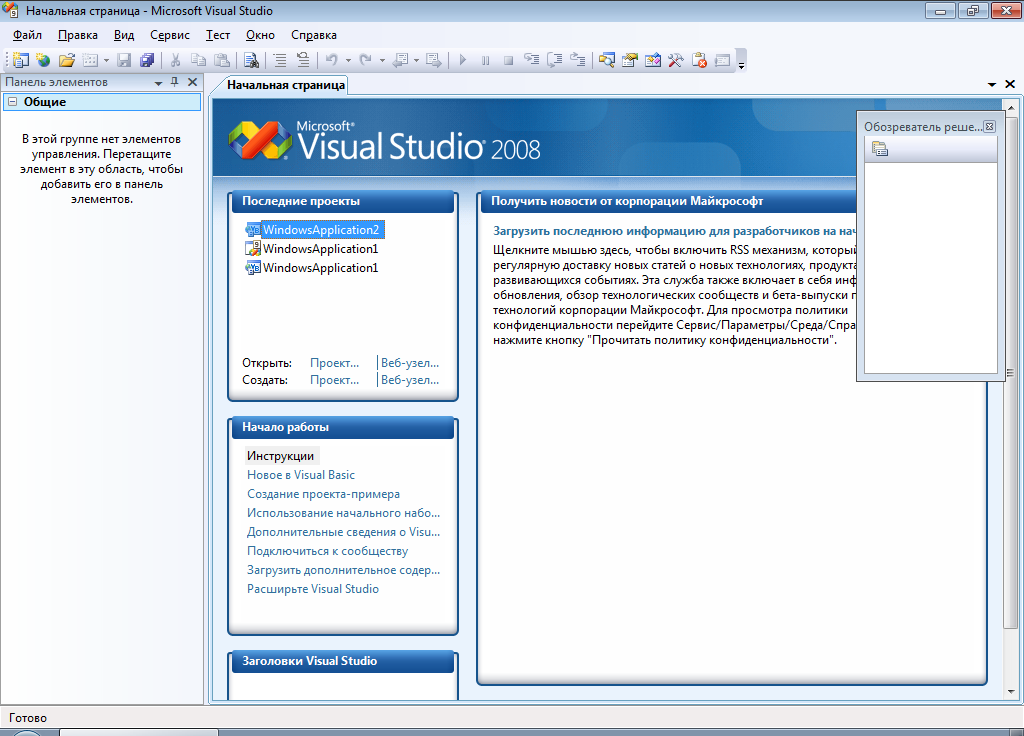Click the Comment out lines icon

point(280,60)
